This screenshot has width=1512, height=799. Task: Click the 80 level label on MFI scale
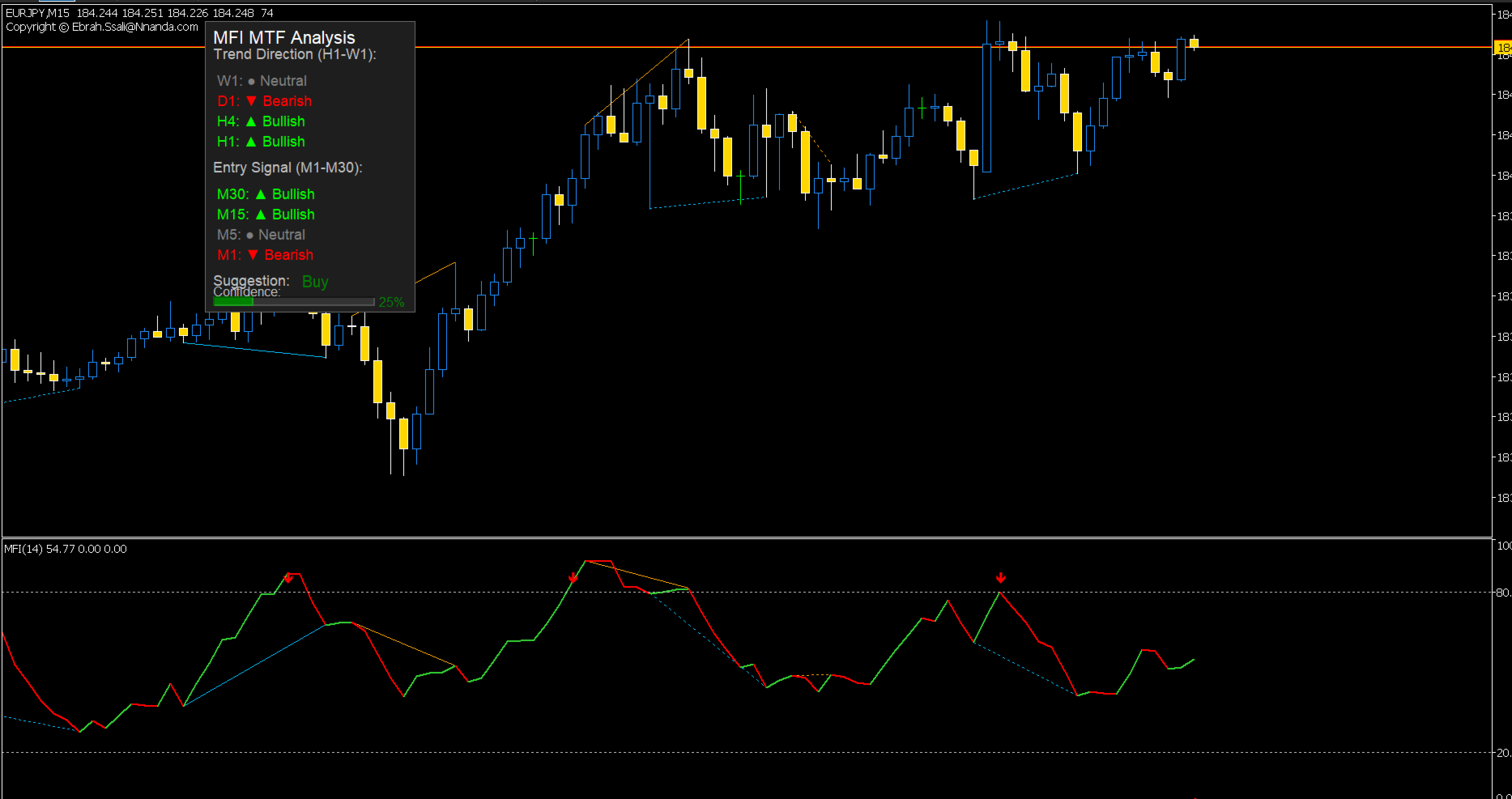point(1503,593)
